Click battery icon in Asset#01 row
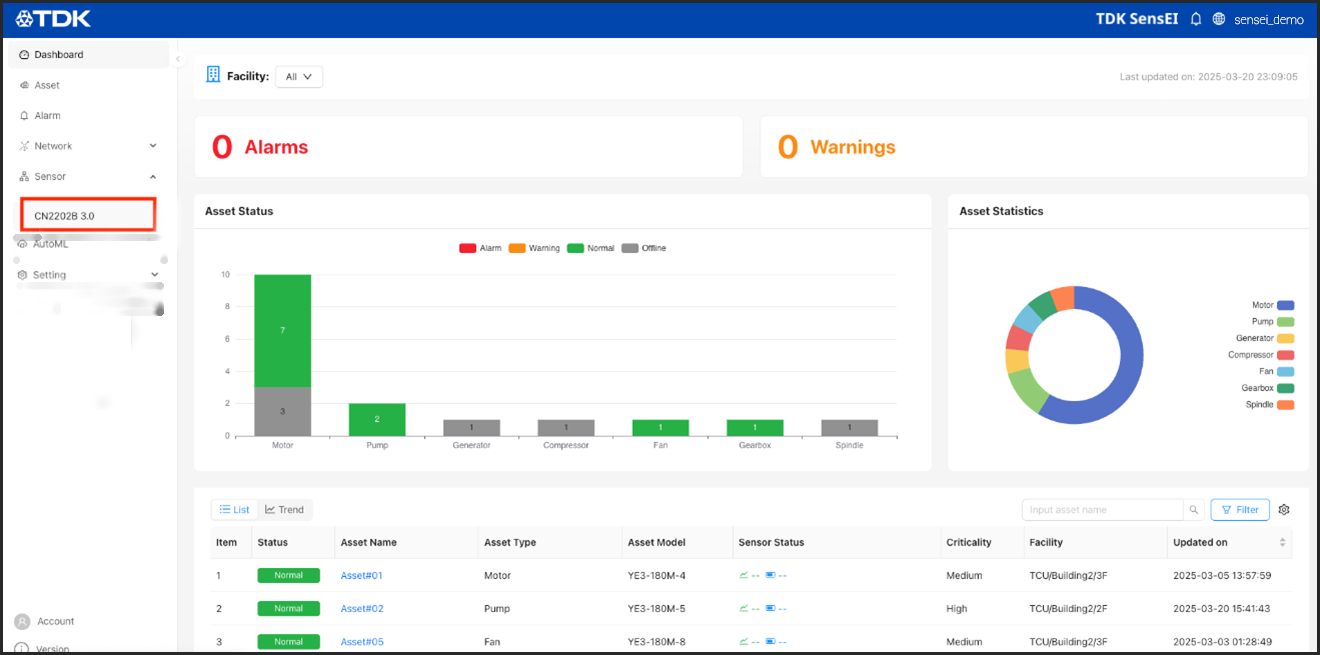 (770, 576)
